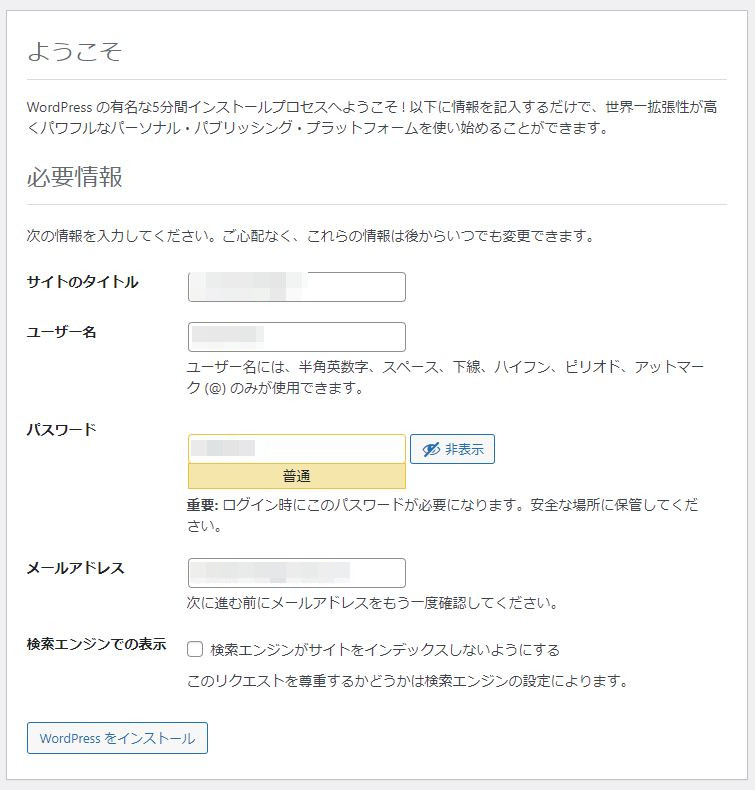Click the email confirmation hint below the address field

coord(372,603)
